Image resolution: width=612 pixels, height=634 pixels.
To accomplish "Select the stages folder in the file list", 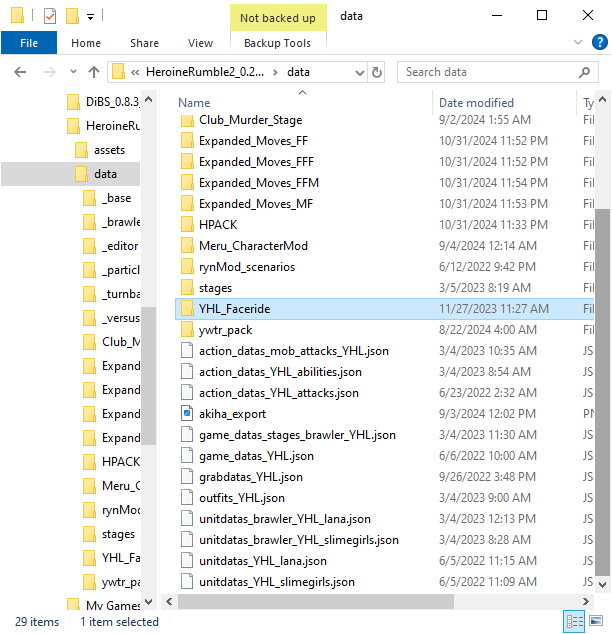I will tap(215, 288).
